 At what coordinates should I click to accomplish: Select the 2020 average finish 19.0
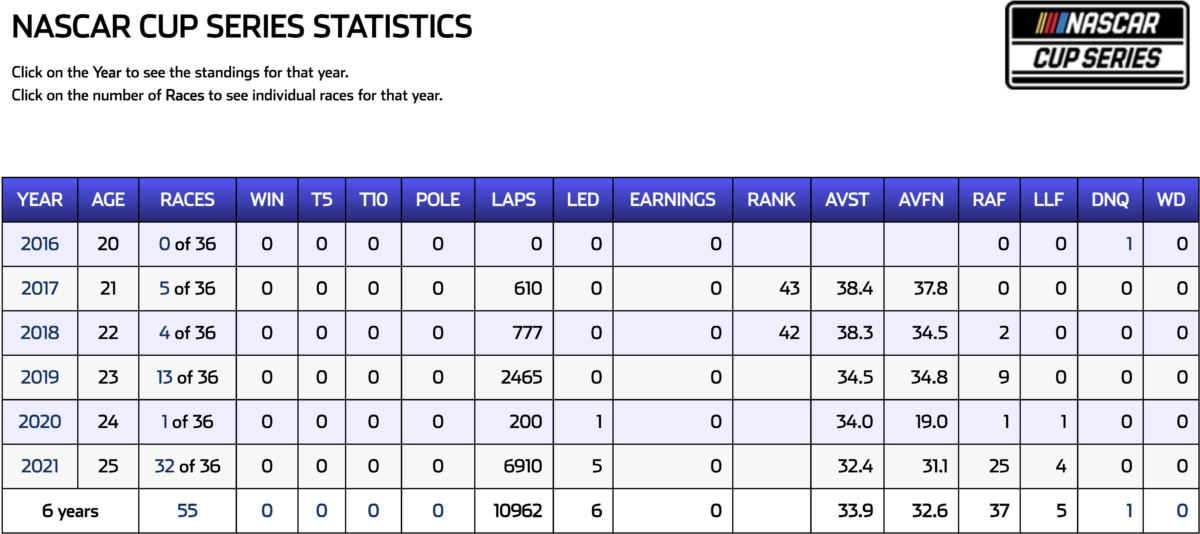pyautogui.click(x=930, y=421)
